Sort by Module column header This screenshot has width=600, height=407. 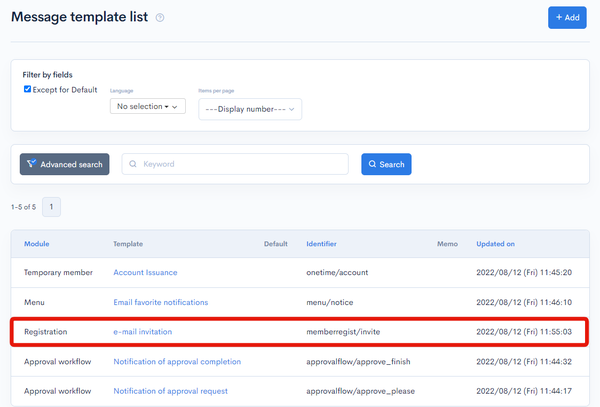click(x=37, y=244)
